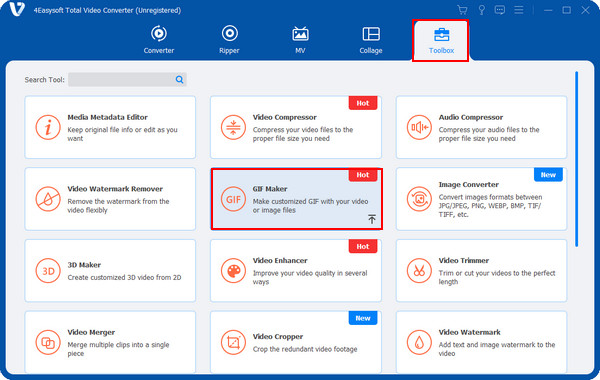Open the Converter tab
Viewport: 600px width, 380px height.
point(159,40)
